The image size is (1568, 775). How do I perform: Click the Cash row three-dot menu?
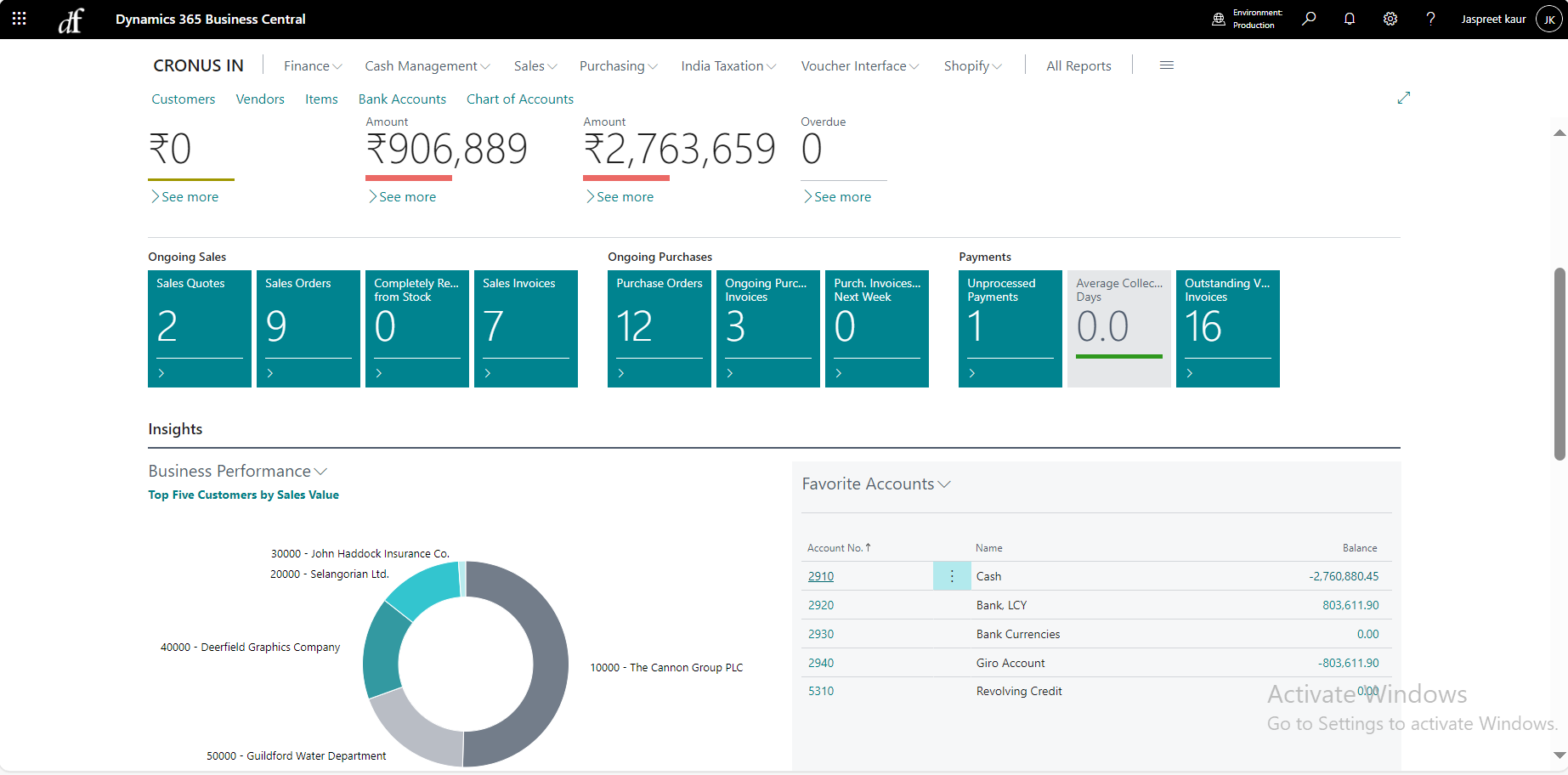(x=952, y=576)
